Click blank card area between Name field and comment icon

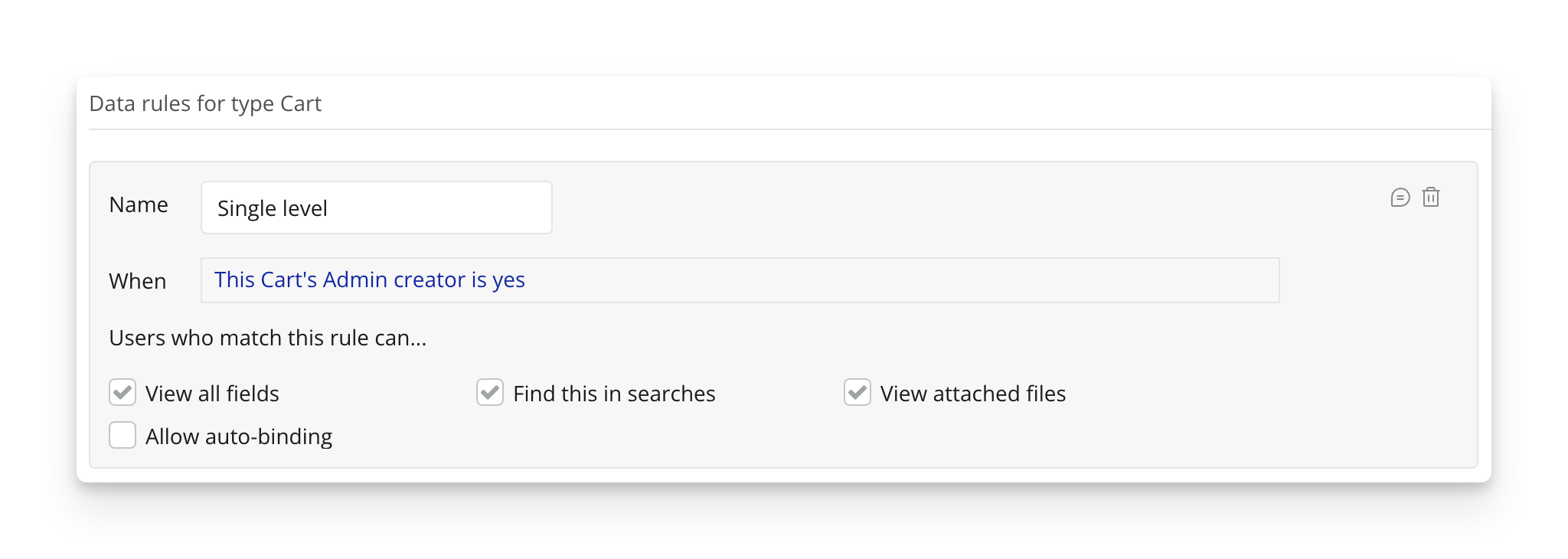click(x=957, y=207)
